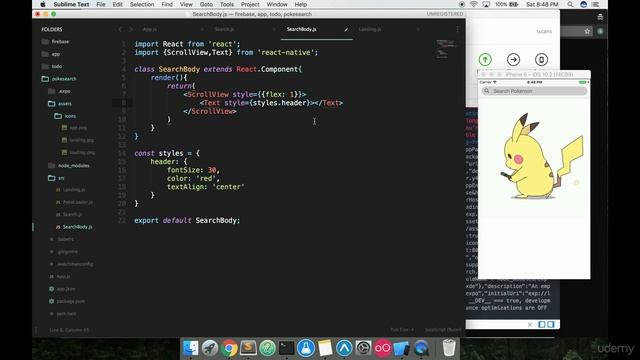Switch to the App.js tab
640x360 pixels.
tap(150, 29)
